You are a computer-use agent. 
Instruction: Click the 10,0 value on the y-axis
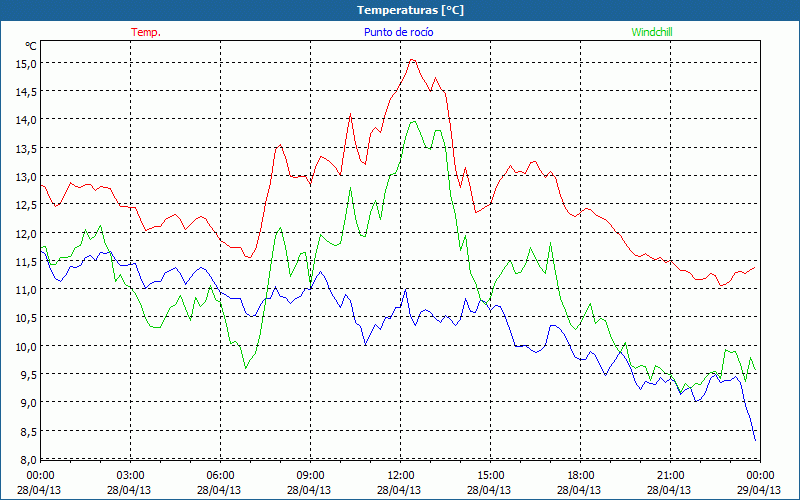point(27,346)
